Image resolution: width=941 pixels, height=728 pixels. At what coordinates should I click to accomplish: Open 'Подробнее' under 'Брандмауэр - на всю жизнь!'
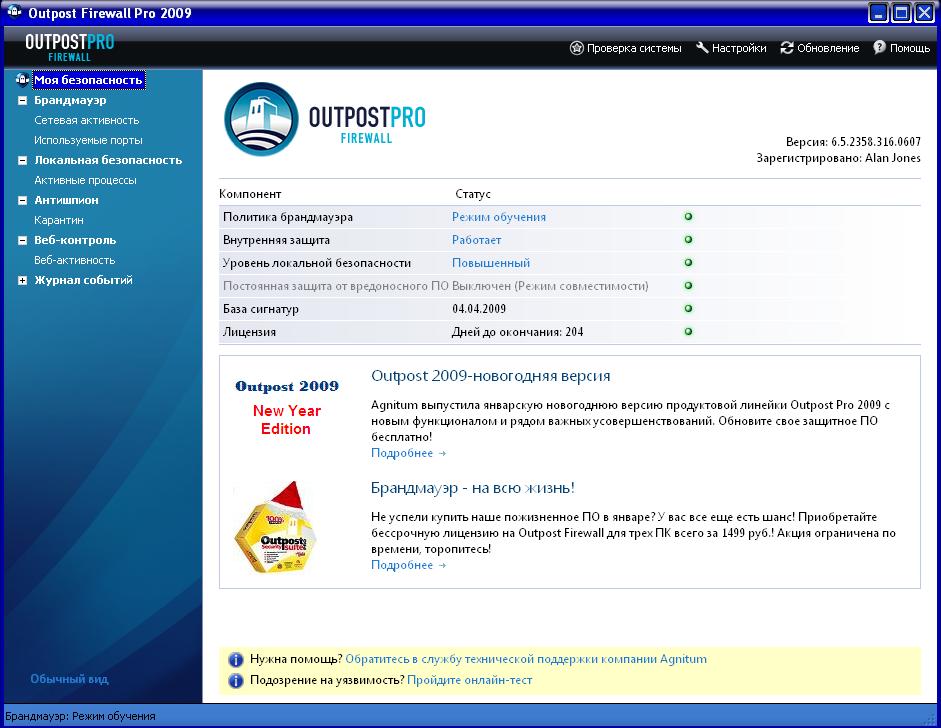(408, 565)
